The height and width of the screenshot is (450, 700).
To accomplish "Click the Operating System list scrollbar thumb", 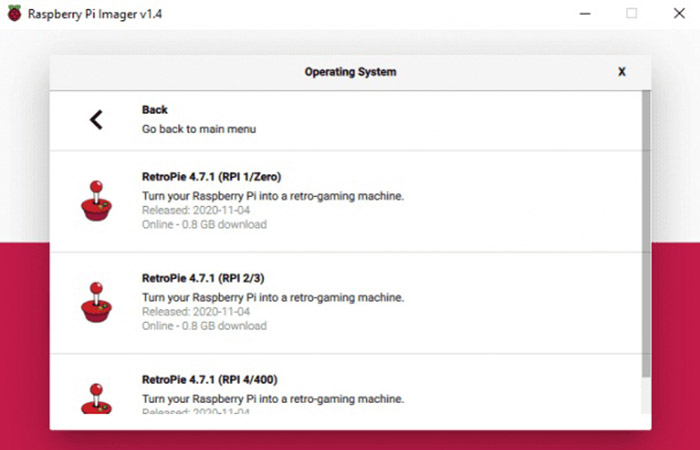I will coord(646,234).
